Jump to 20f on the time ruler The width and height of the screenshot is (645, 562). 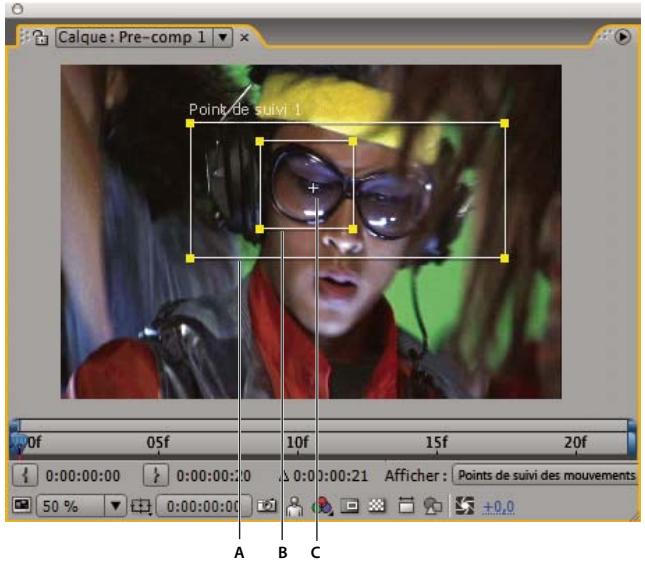[575, 443]
